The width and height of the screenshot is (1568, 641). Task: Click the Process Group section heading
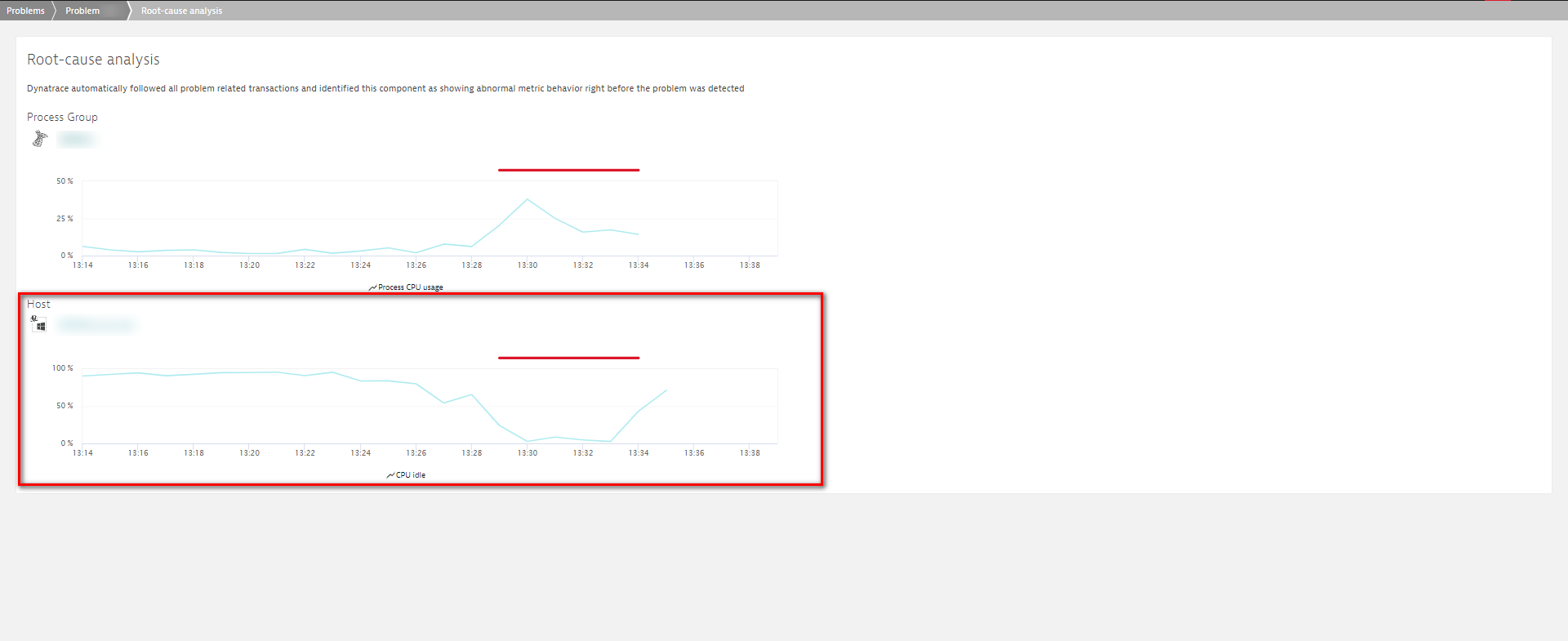[x=62, y=118]
